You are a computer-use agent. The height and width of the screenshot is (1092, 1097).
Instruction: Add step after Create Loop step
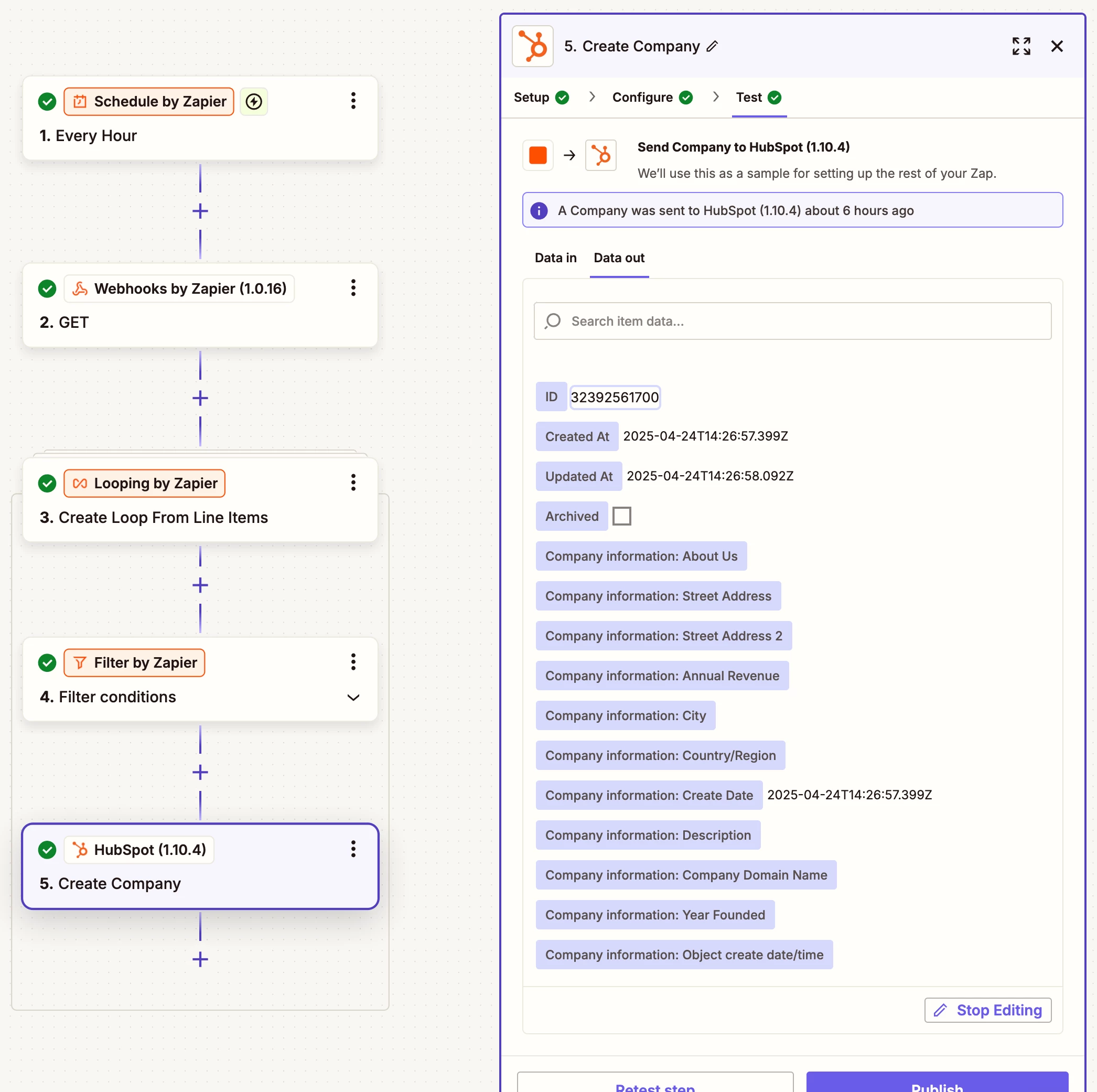point(200,585)
